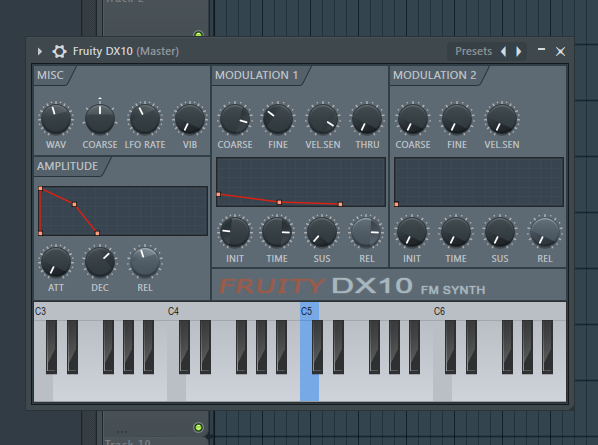Click Modulation 2 FINE knob

tap(457, 119)
